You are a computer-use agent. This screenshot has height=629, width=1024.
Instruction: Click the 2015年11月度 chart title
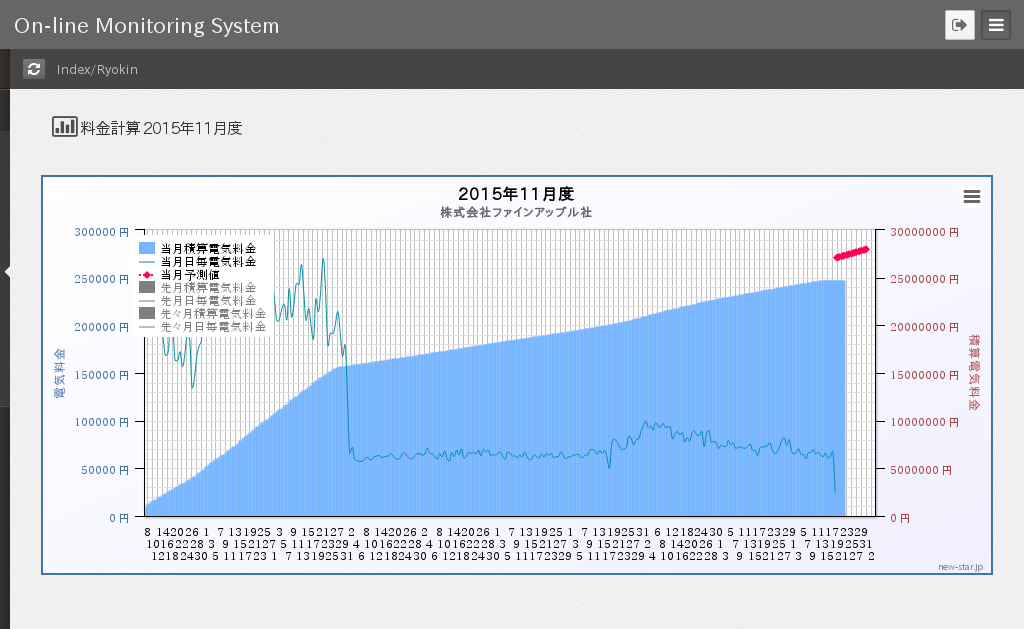515,193
